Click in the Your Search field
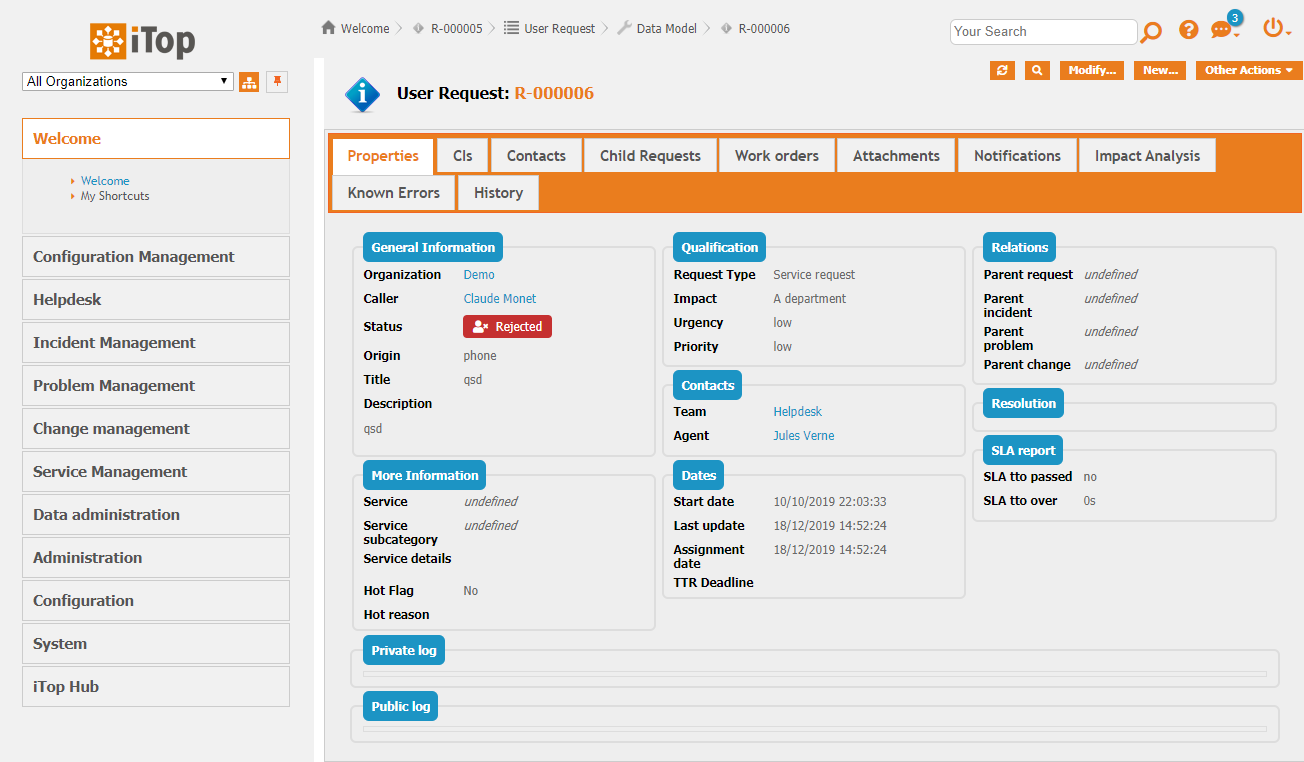 tap(1042, 32)
